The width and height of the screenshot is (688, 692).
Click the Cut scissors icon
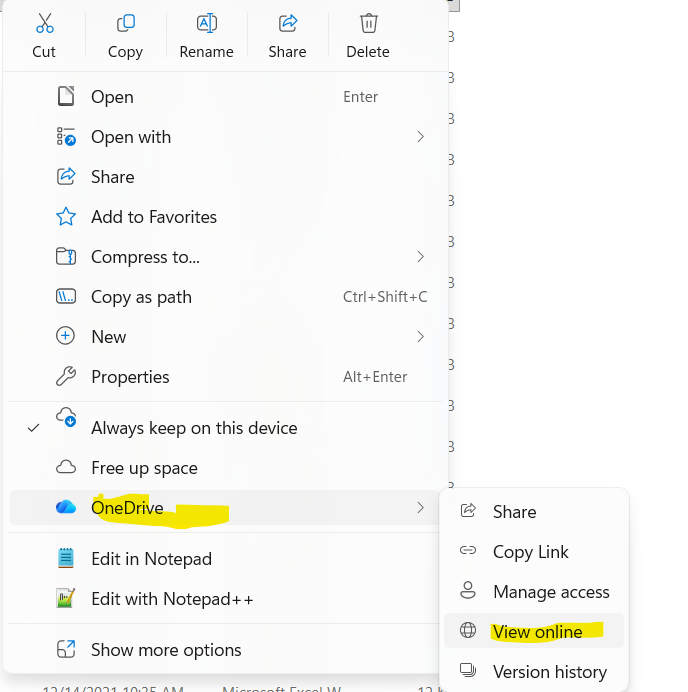coord(45,23)
